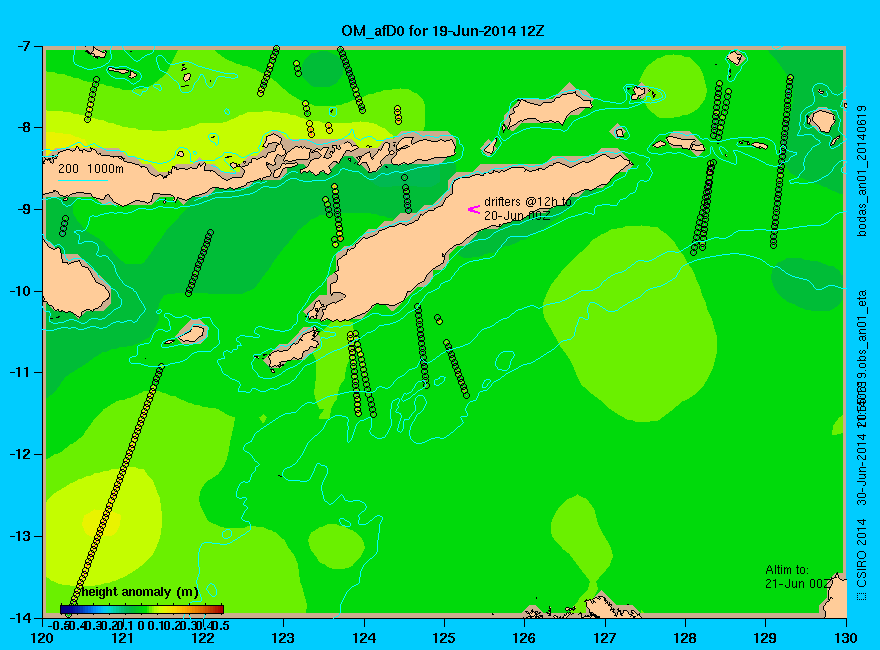This screenshot has width=880, height=650.
Task: Click the 'CSIRO 2014' copyright text
Action: click(x=862, y=560)
